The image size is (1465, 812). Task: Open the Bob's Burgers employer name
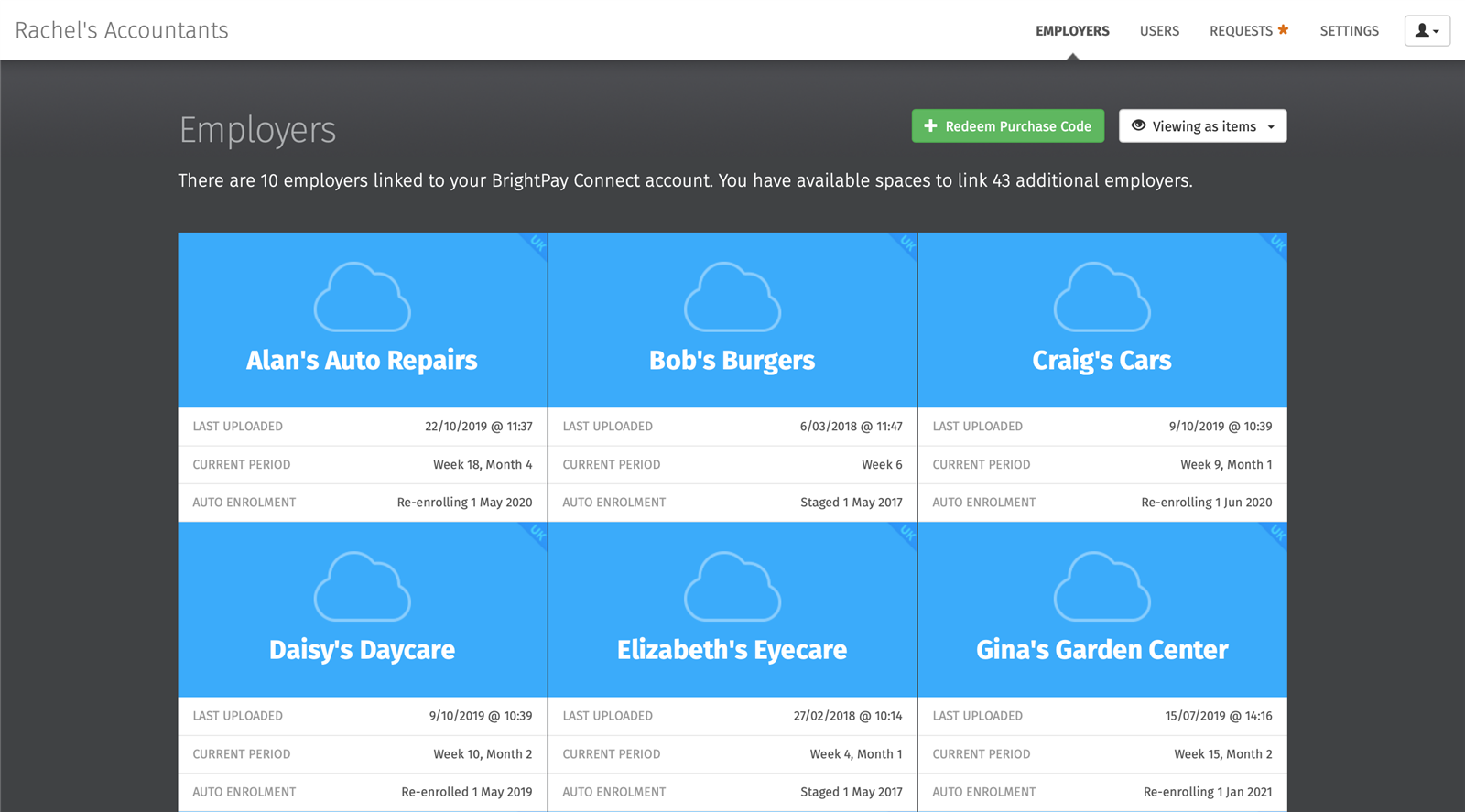tap(732, 361)
